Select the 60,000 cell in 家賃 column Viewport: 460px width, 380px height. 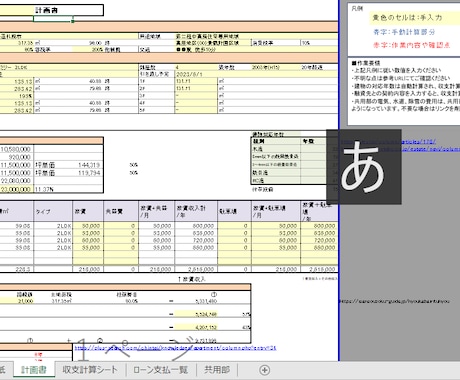pyautogui.click(x=88, y=240)
